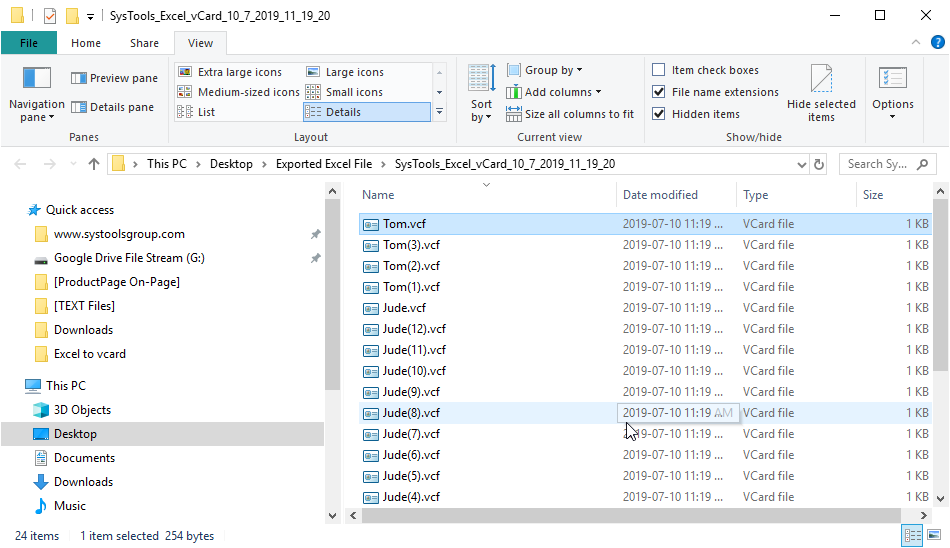
Task: Go to Exported Excel File breadcrumb
Action: tap(324, 164)
